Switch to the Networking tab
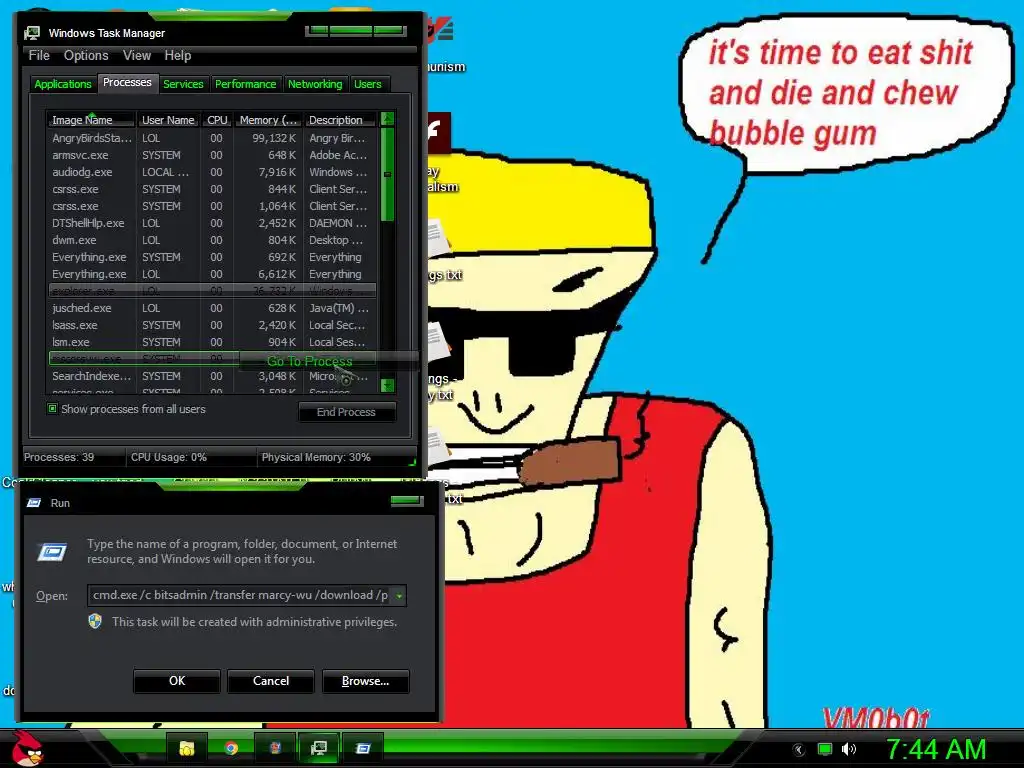1024x768 pixels. tap(315, 84)
